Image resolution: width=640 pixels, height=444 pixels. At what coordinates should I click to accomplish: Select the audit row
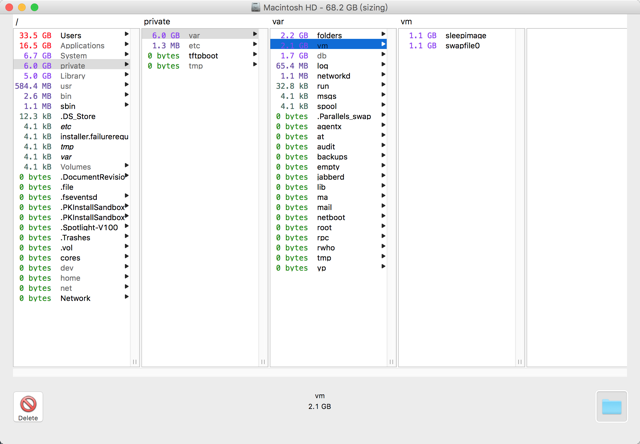pos(329,147)
